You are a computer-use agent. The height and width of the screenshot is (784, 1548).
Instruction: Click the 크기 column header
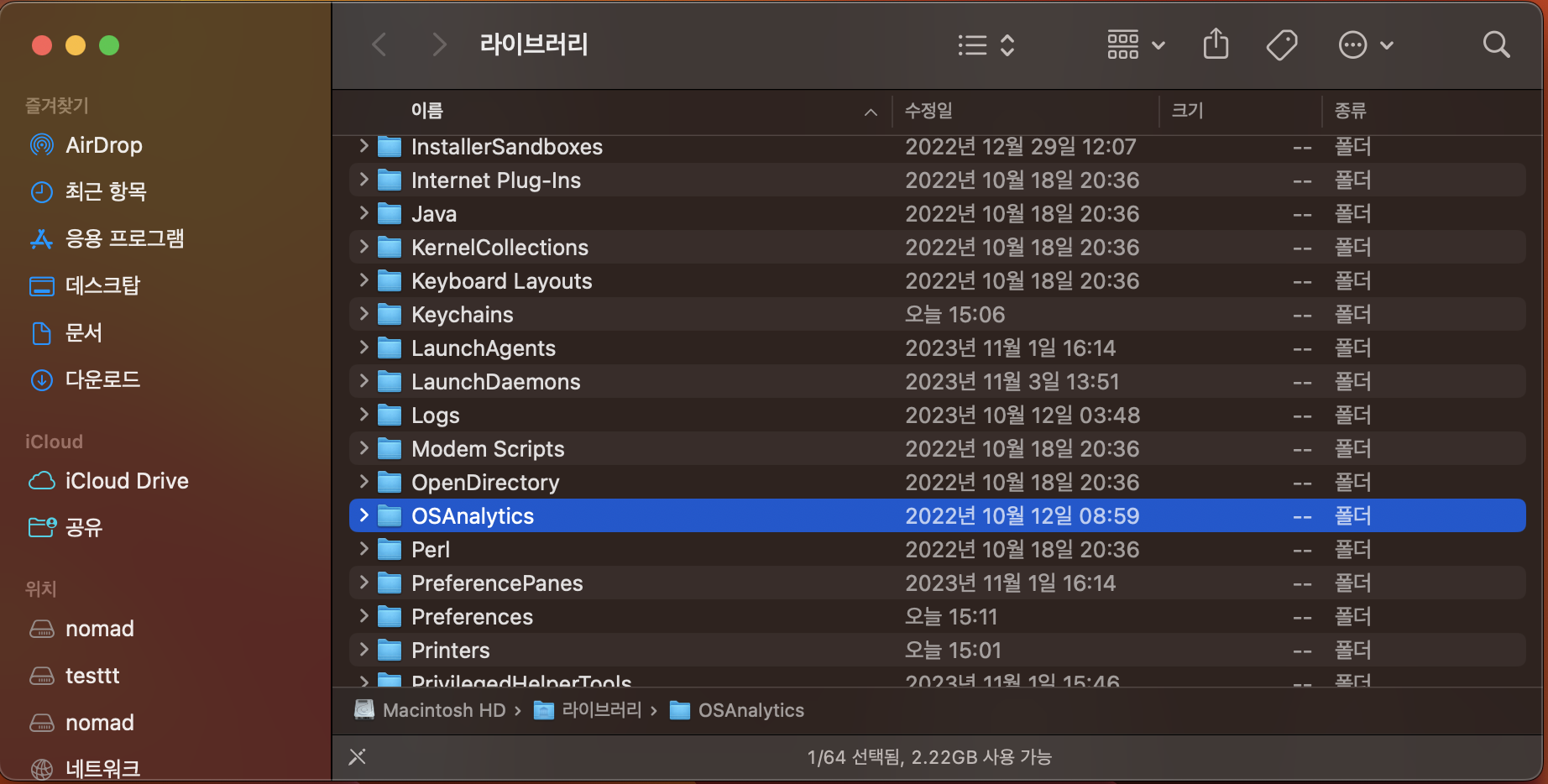coord(1186,111)
